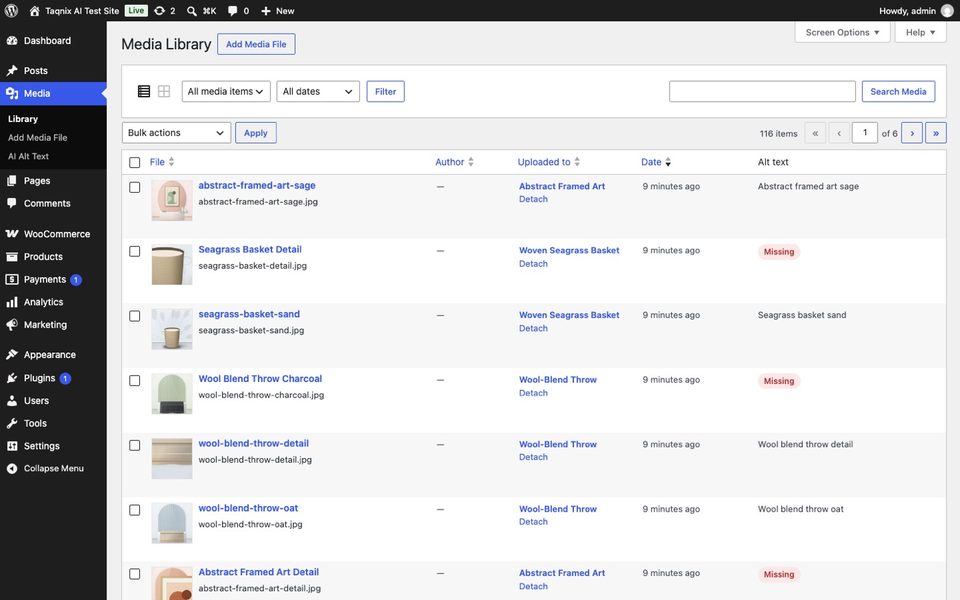Screen dimensions: 960x600
Task: Click the Analytics bar chart icon
Action: coord(12,302)
